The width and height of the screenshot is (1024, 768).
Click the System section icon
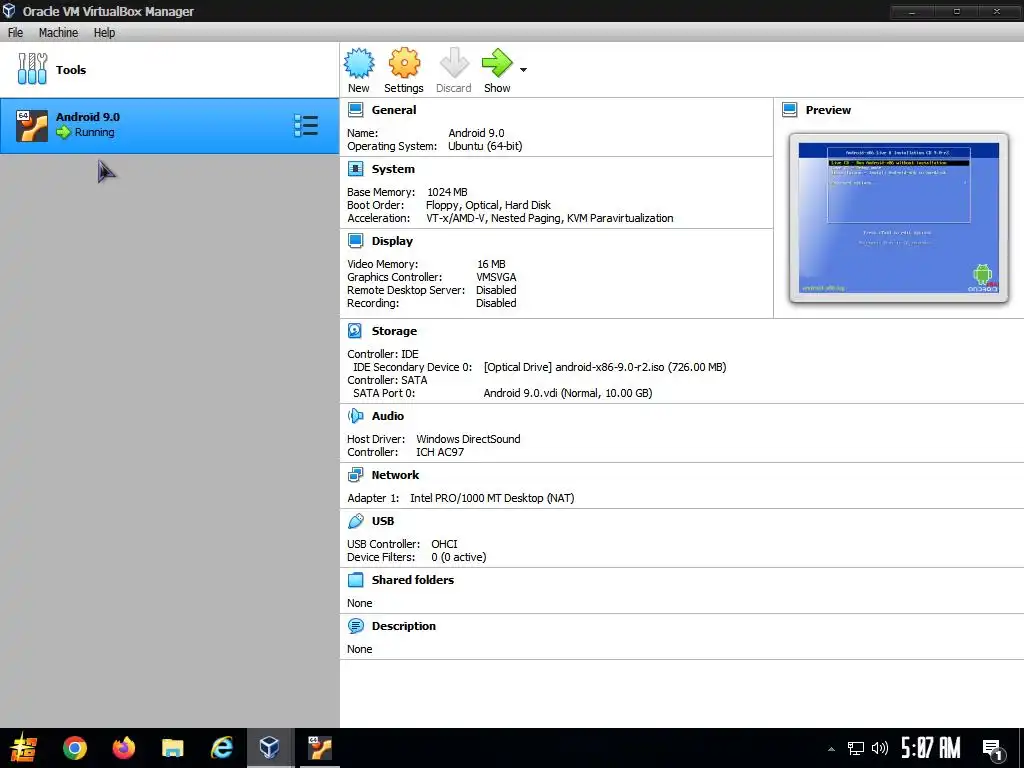tap(355, 169)
